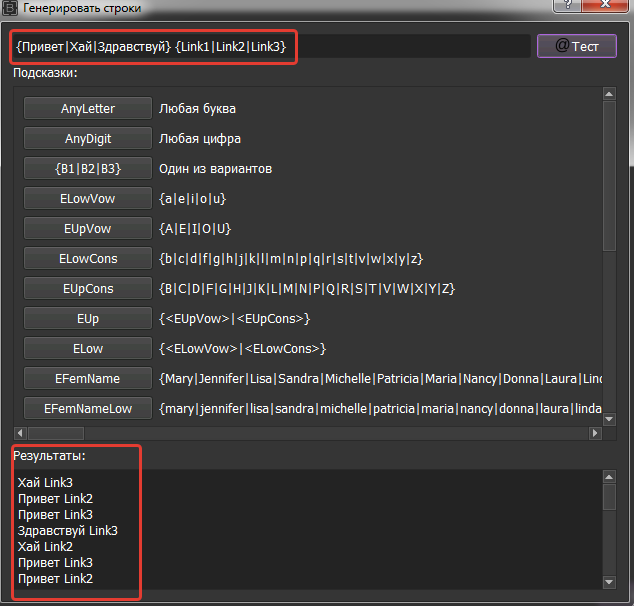This screenshot has height=606, width=634.
Task: Select the EUpVow hint button
Action: point(88,228)
